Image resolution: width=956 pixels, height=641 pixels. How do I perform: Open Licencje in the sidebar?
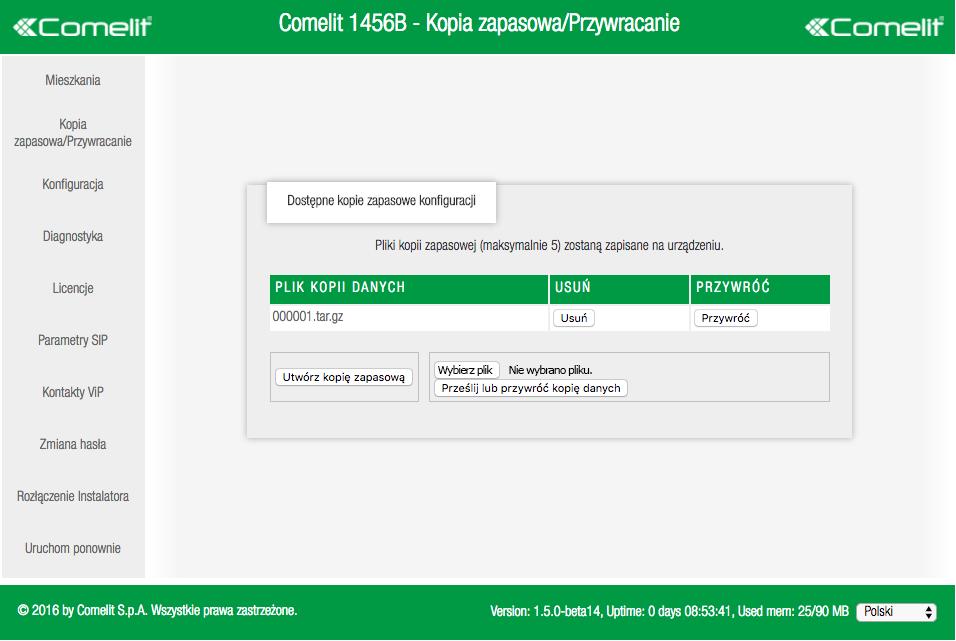pos(73,288)
